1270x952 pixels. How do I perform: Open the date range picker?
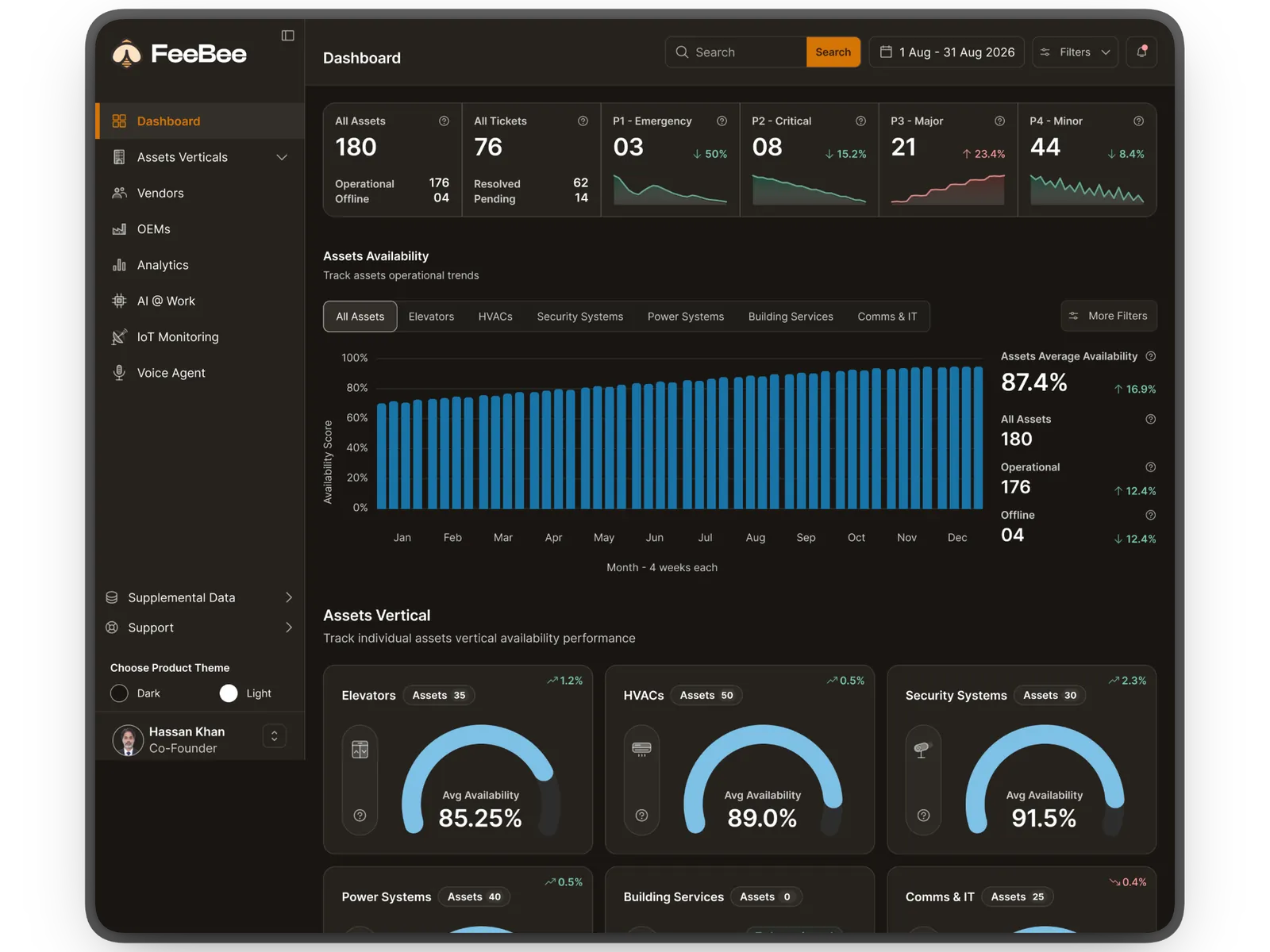pos(946,52)
